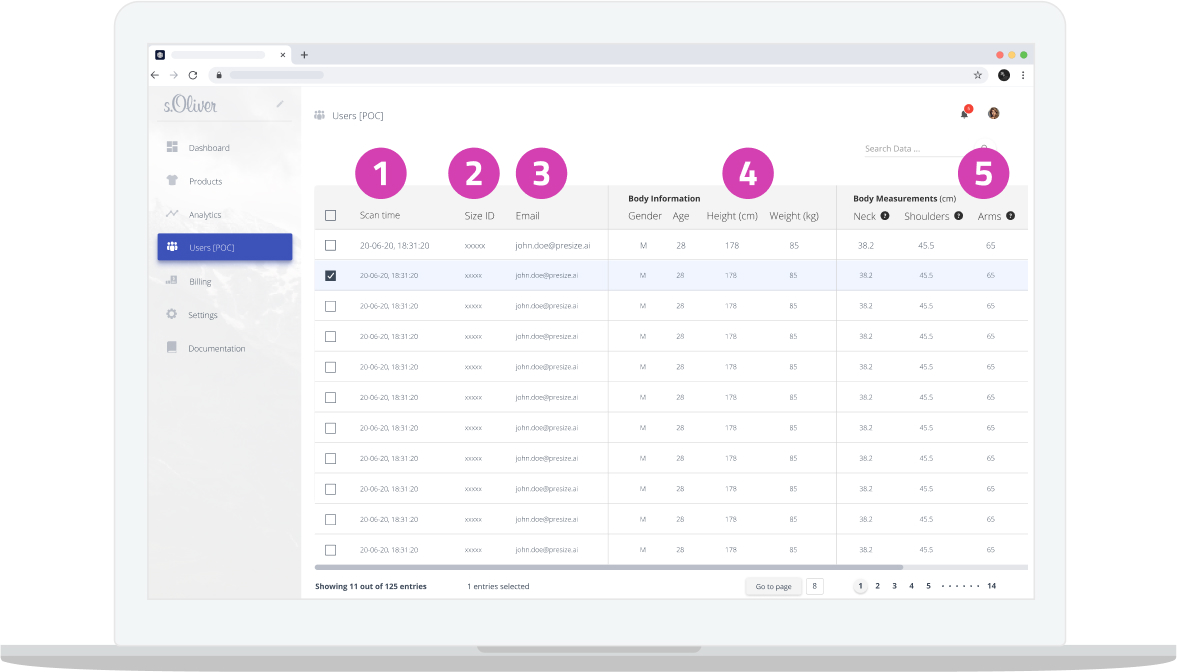
Task: Click the Billing bar chart icon
Action: 172,280
